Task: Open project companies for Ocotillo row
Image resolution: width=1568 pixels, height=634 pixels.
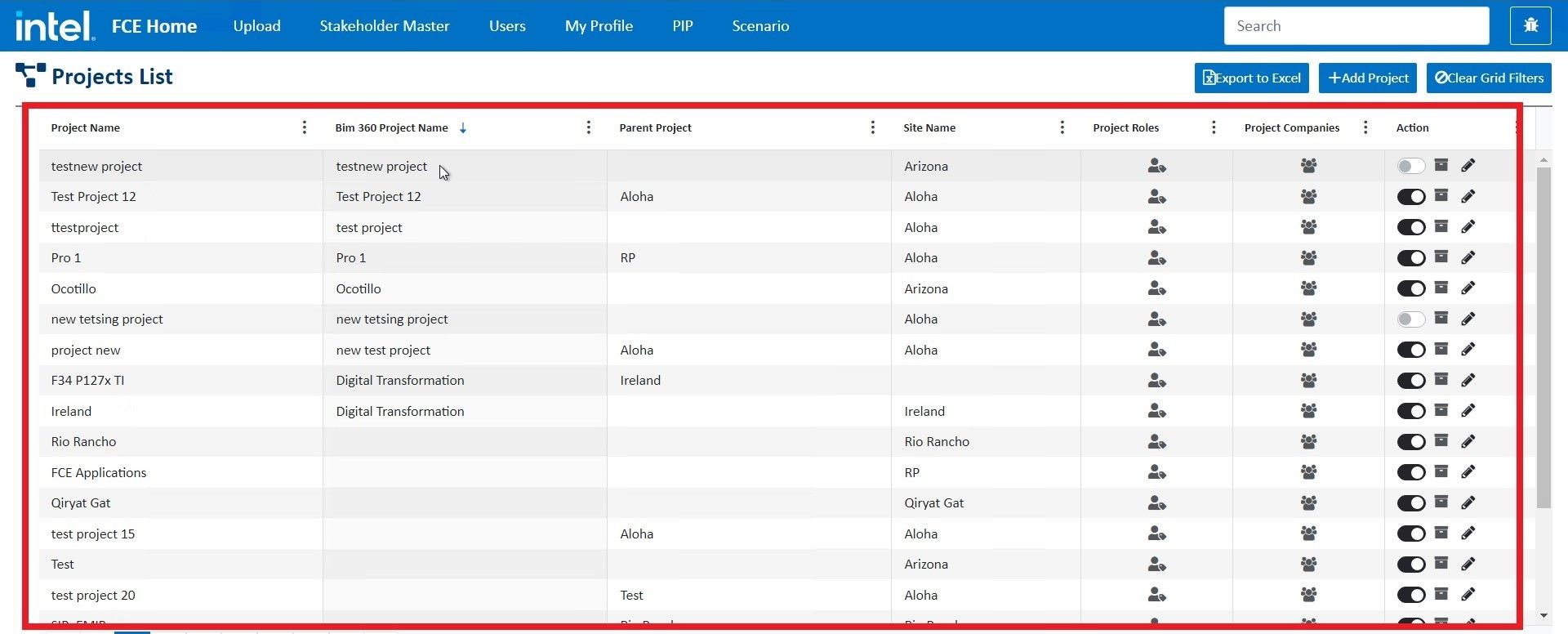Action: (1308, 288)
